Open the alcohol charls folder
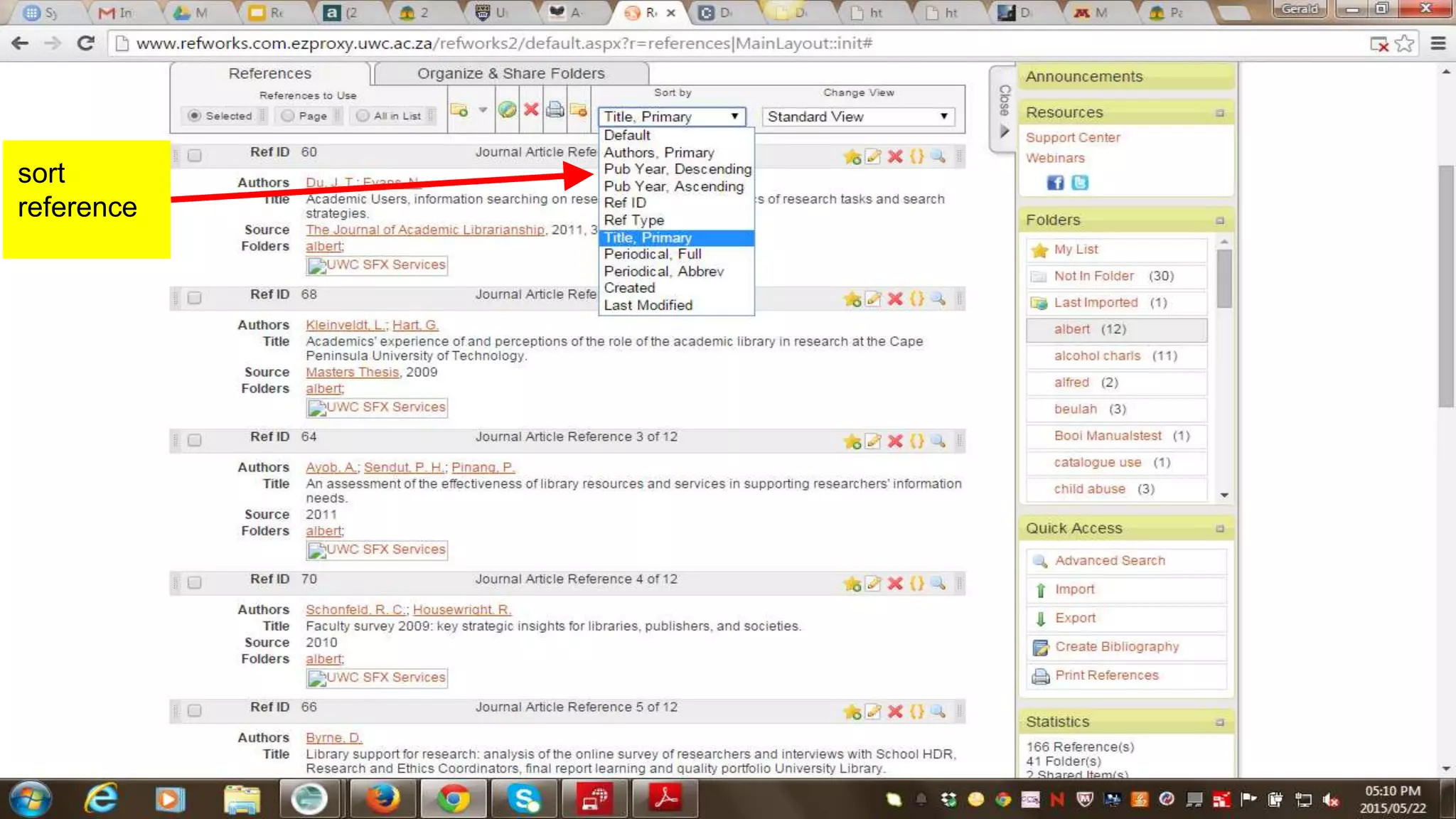This screenshot has height=819, width=1456. [1096, 355]
